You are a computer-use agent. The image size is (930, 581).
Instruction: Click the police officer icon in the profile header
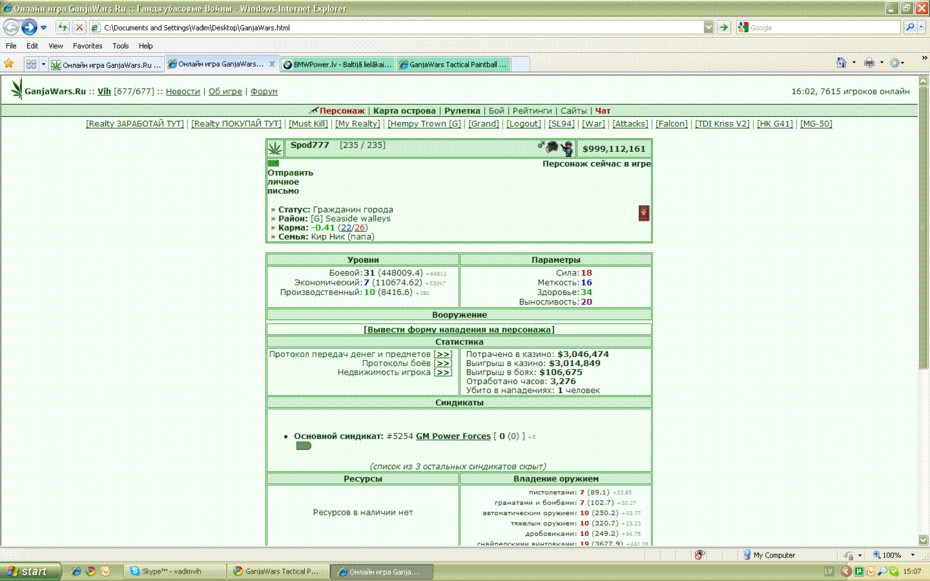coord(567,149)
